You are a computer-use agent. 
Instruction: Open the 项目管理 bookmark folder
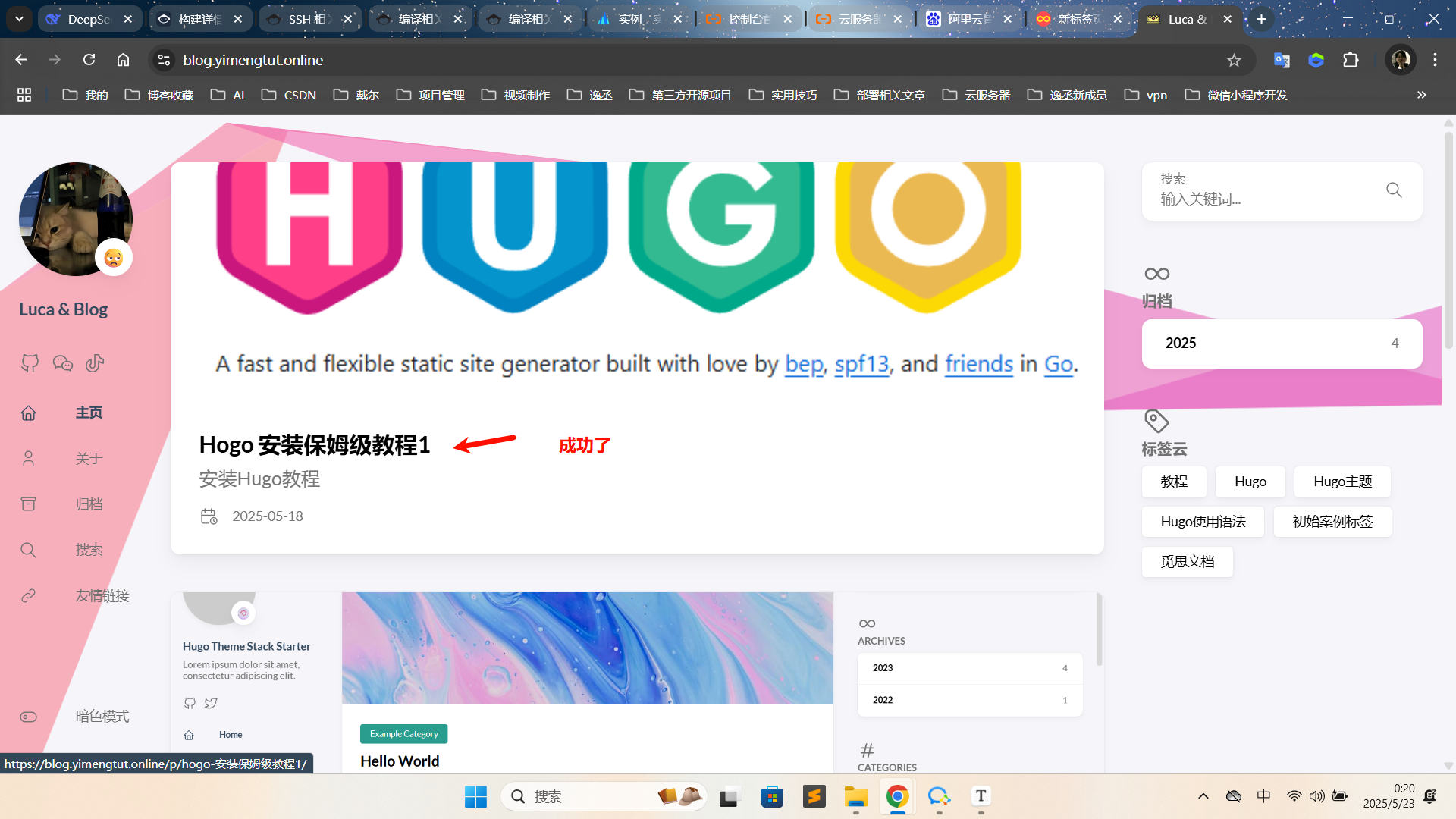point(431,95)
